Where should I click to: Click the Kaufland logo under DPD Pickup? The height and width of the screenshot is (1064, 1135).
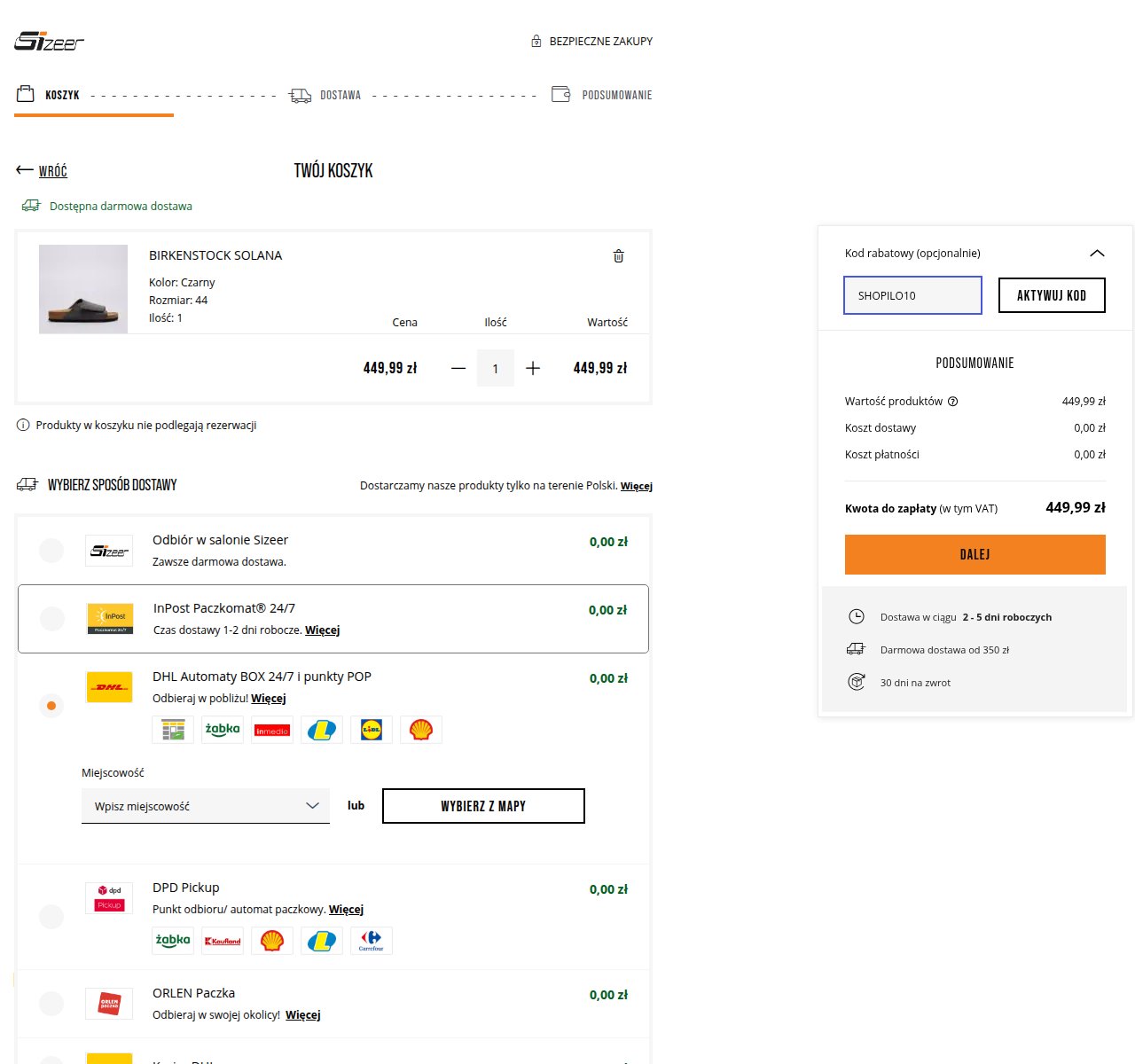[223, 941]
